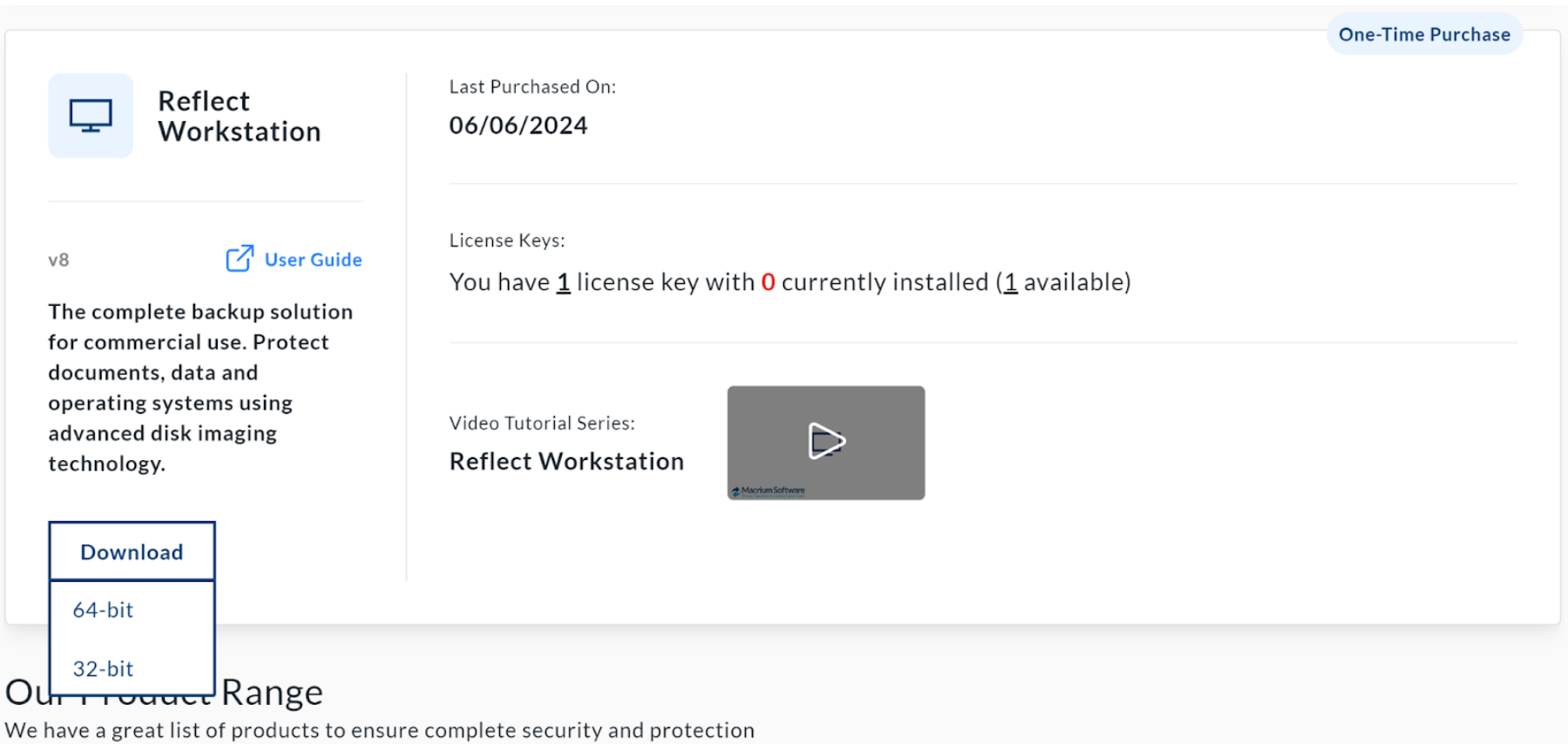Viewport: 1568px width, 744px height.
Task: Click the License Keys label
Action: click(507, 240)
